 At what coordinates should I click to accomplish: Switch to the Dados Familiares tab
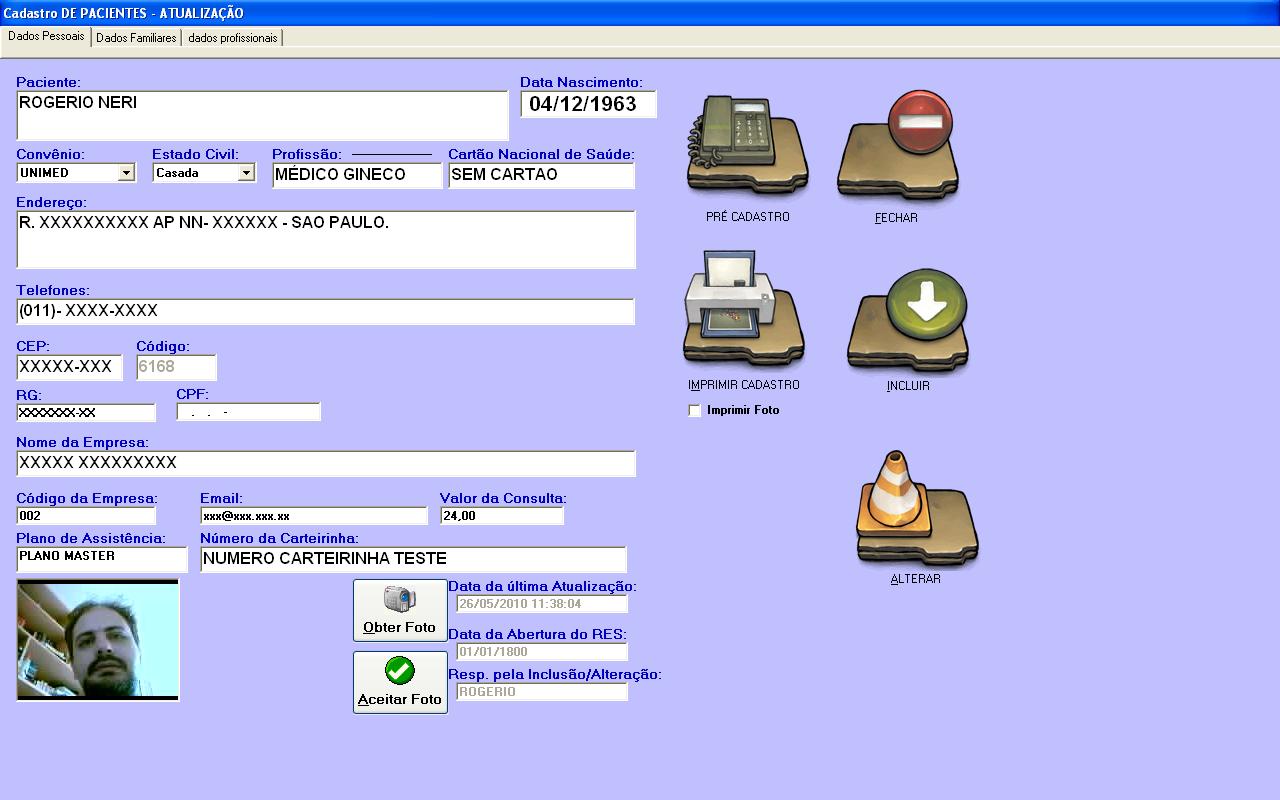[136, 37]
